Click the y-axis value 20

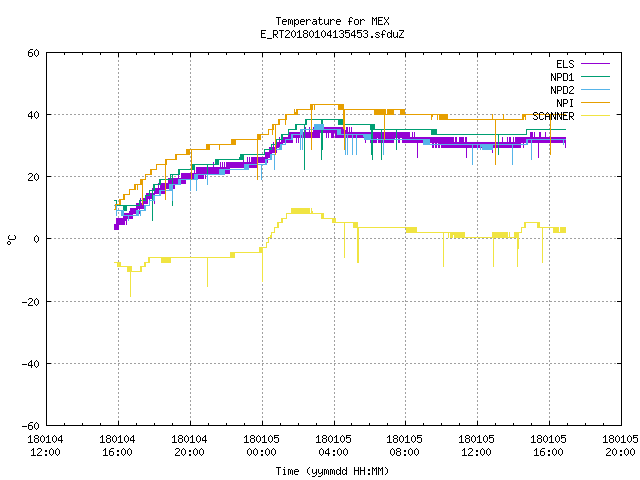coord(33,177)
